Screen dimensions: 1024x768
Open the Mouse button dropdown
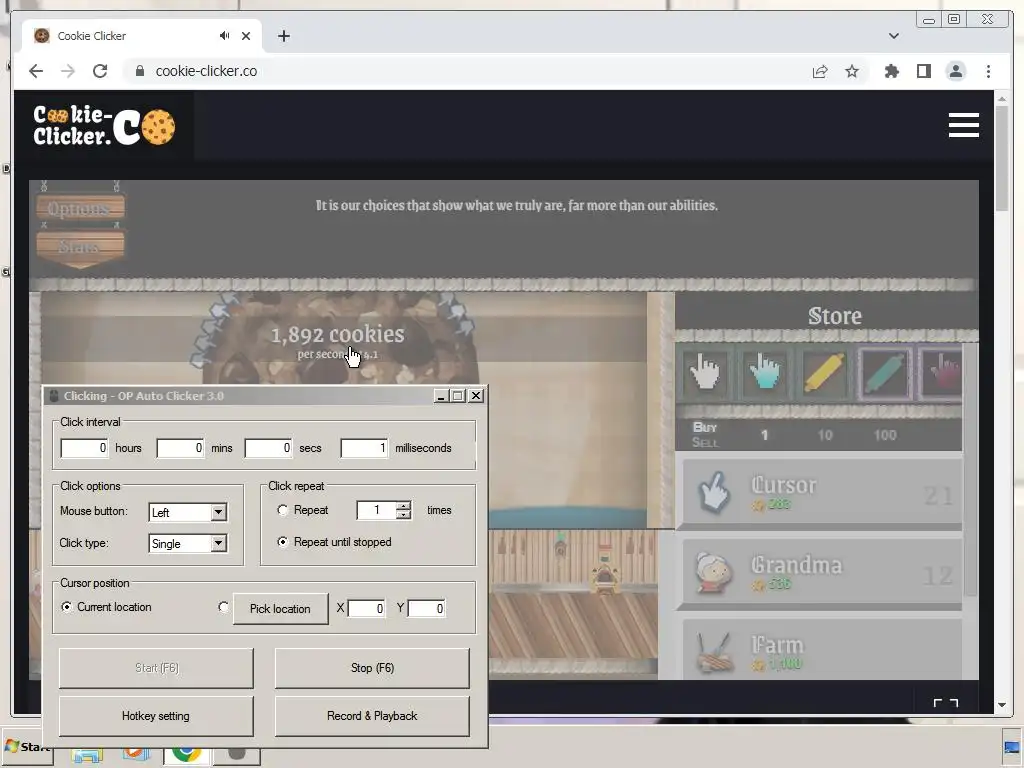click(x=219, y=512)
